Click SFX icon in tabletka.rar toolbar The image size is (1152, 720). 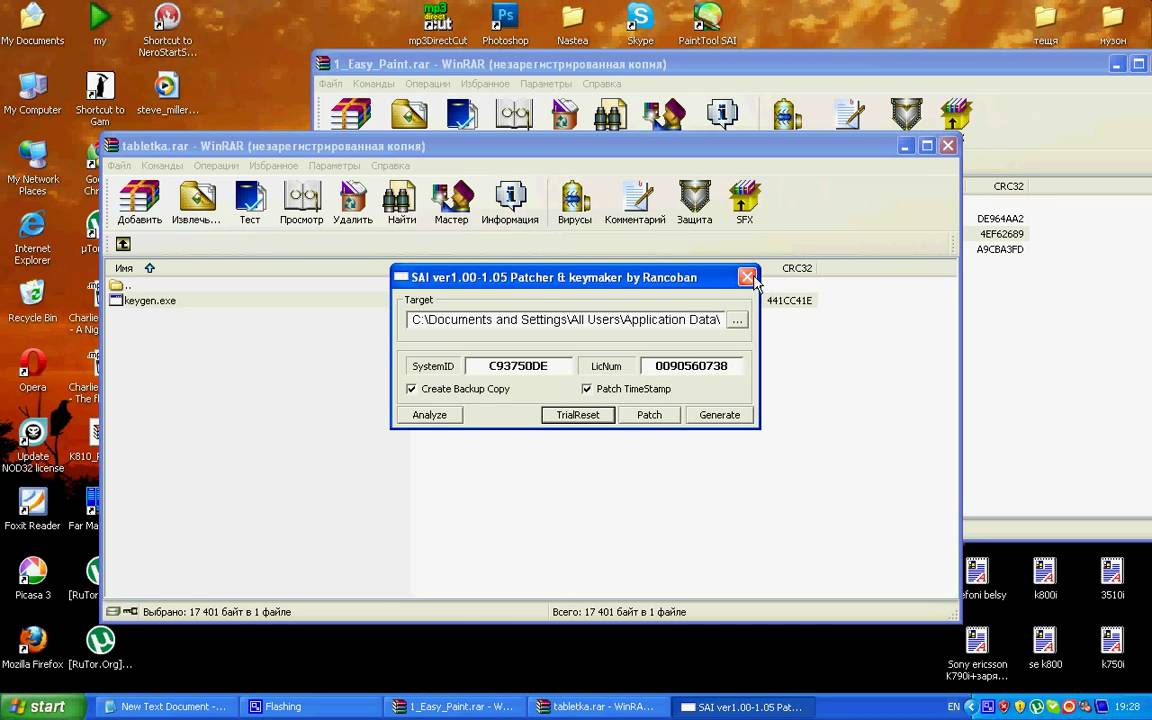tap(744, 202)
